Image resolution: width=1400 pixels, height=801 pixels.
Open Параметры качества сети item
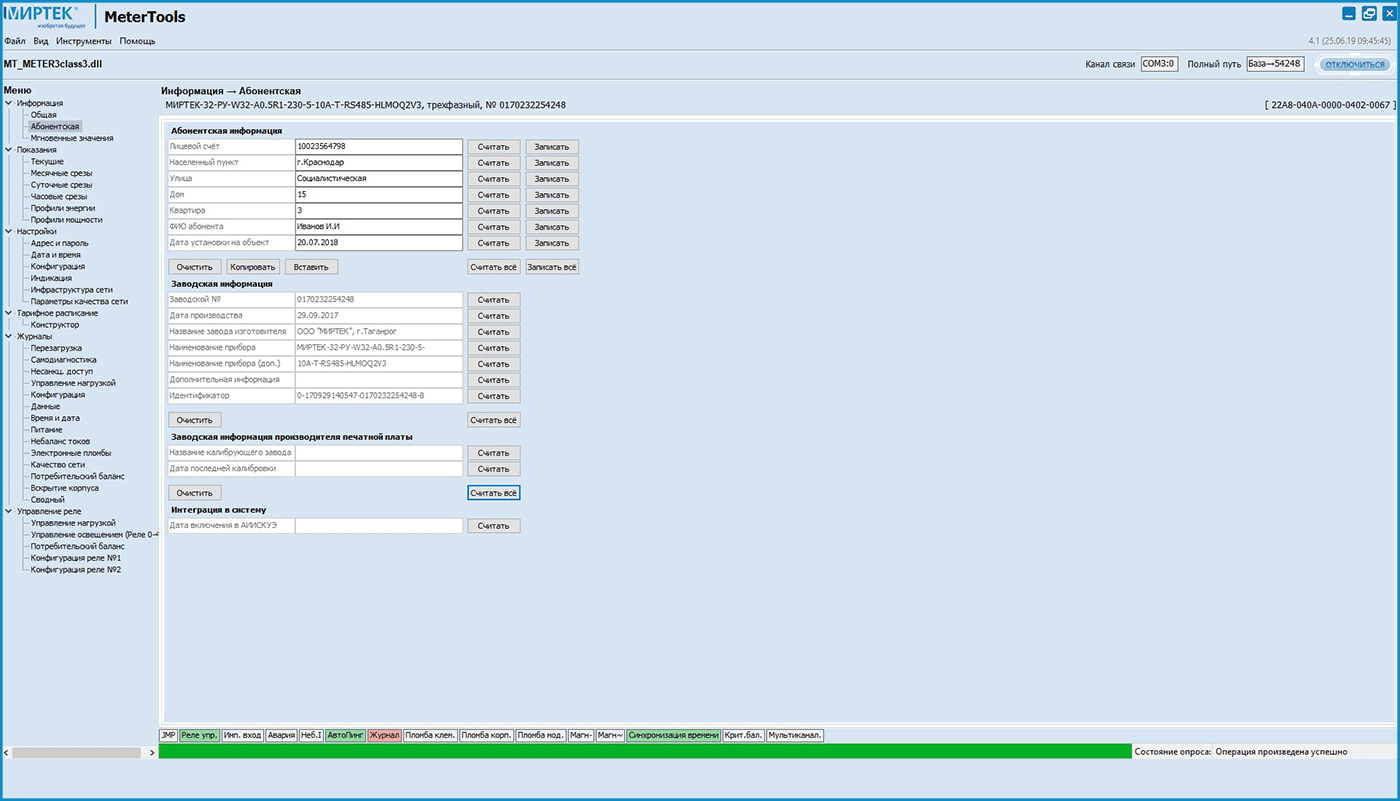pyautogui.click(x=79, y=301)
